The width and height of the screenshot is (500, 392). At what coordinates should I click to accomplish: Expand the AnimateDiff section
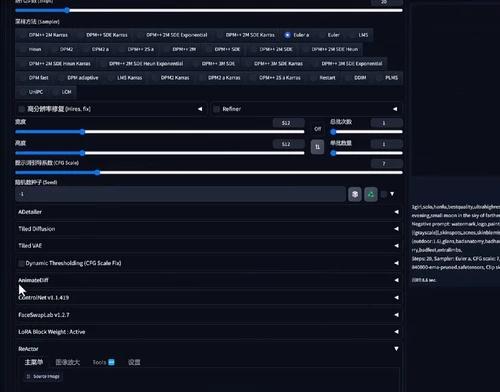(x=209, y=280)
